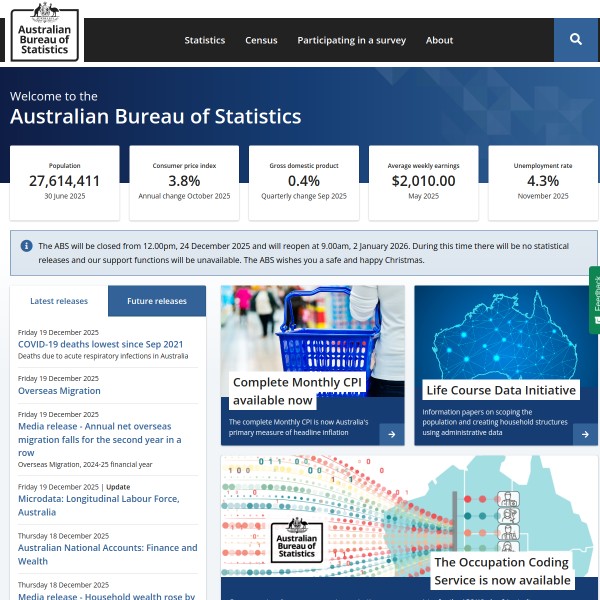Select the Latest releases tab
Image resolution: width=600 pixels, height=600 pixels.
(x=59, y=301)
